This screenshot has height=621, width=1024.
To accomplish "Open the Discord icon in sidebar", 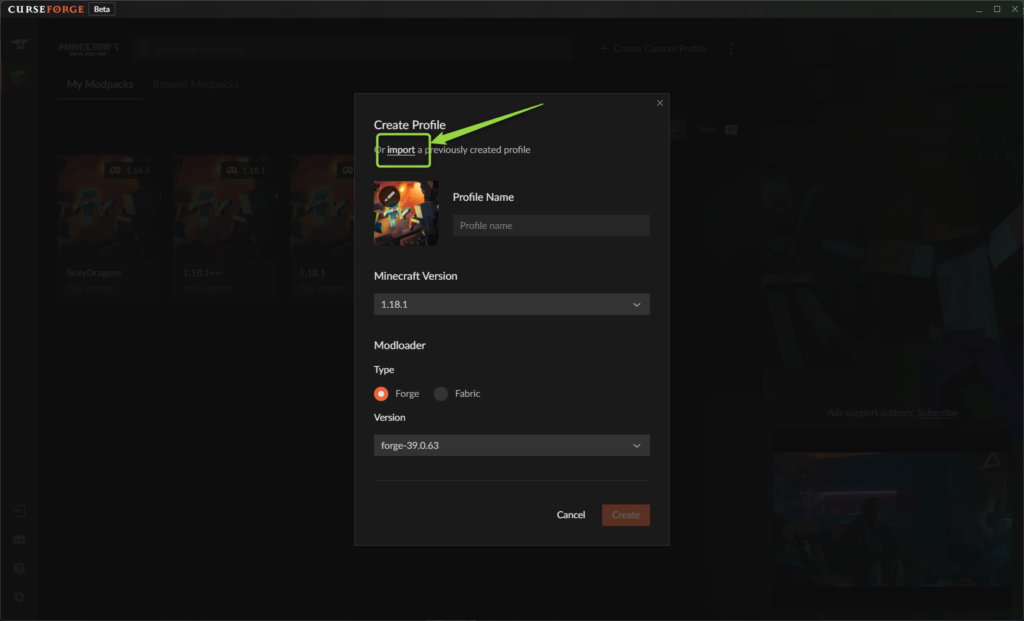I will [x=19, y=540].
